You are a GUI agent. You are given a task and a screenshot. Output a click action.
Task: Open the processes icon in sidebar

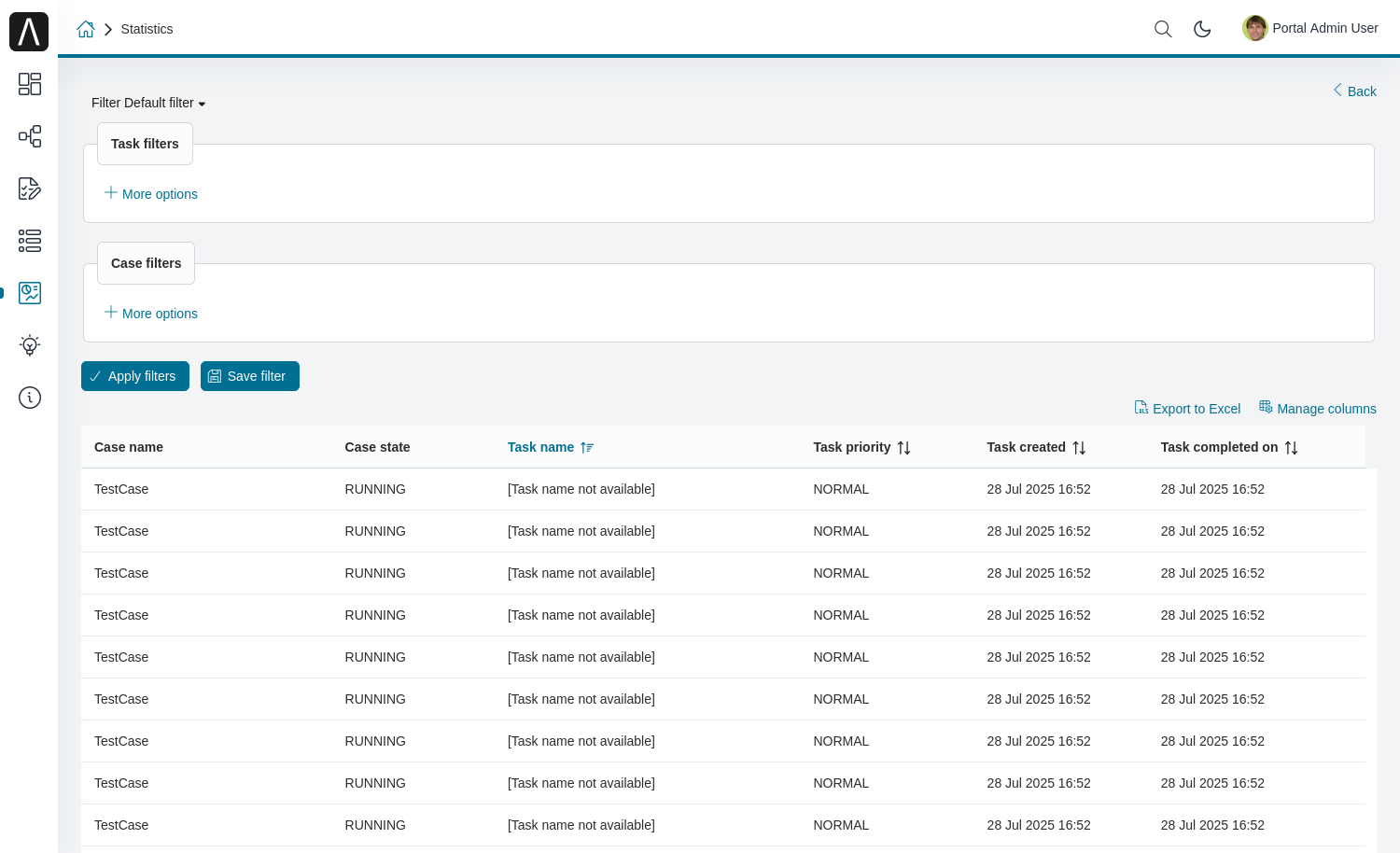30,136
